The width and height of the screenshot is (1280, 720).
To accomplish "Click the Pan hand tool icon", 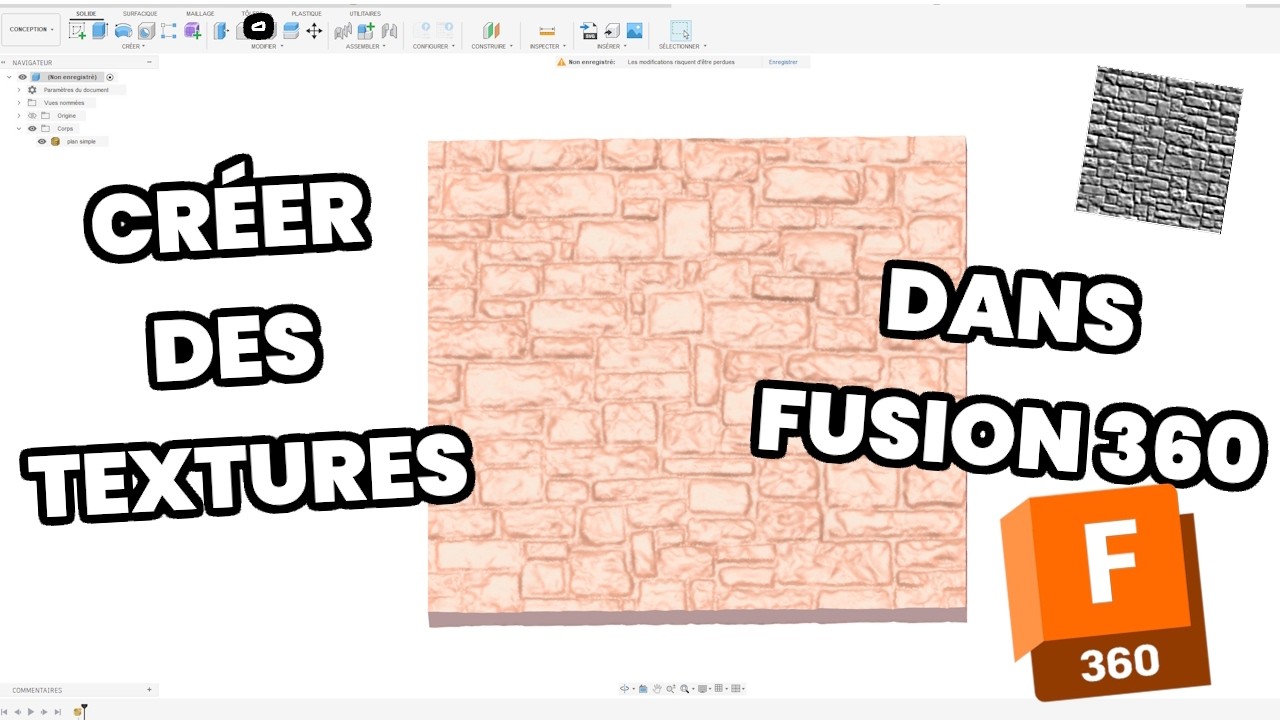I will [657, 689].
